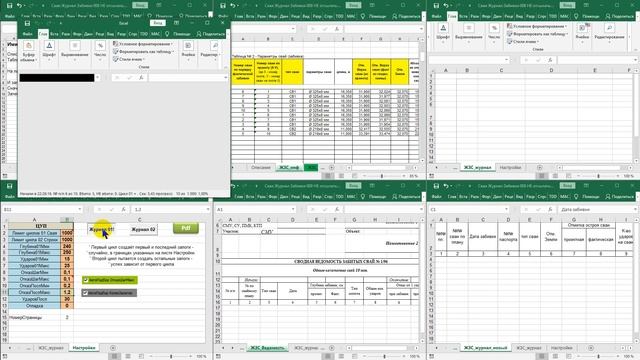Screen dimensions: 640x360
Task: Click fx insert function in top-right window
Action: 550,60
